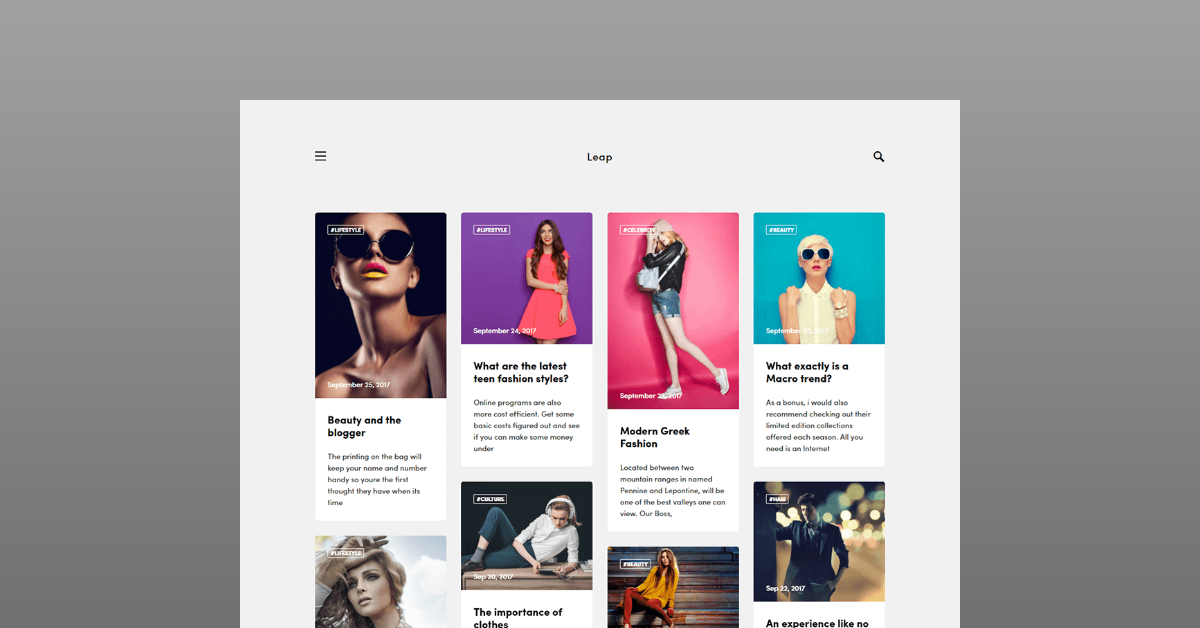Click the Leap site logo
The width and height of the screenshot is (1200, 628).
coord(599,156)
